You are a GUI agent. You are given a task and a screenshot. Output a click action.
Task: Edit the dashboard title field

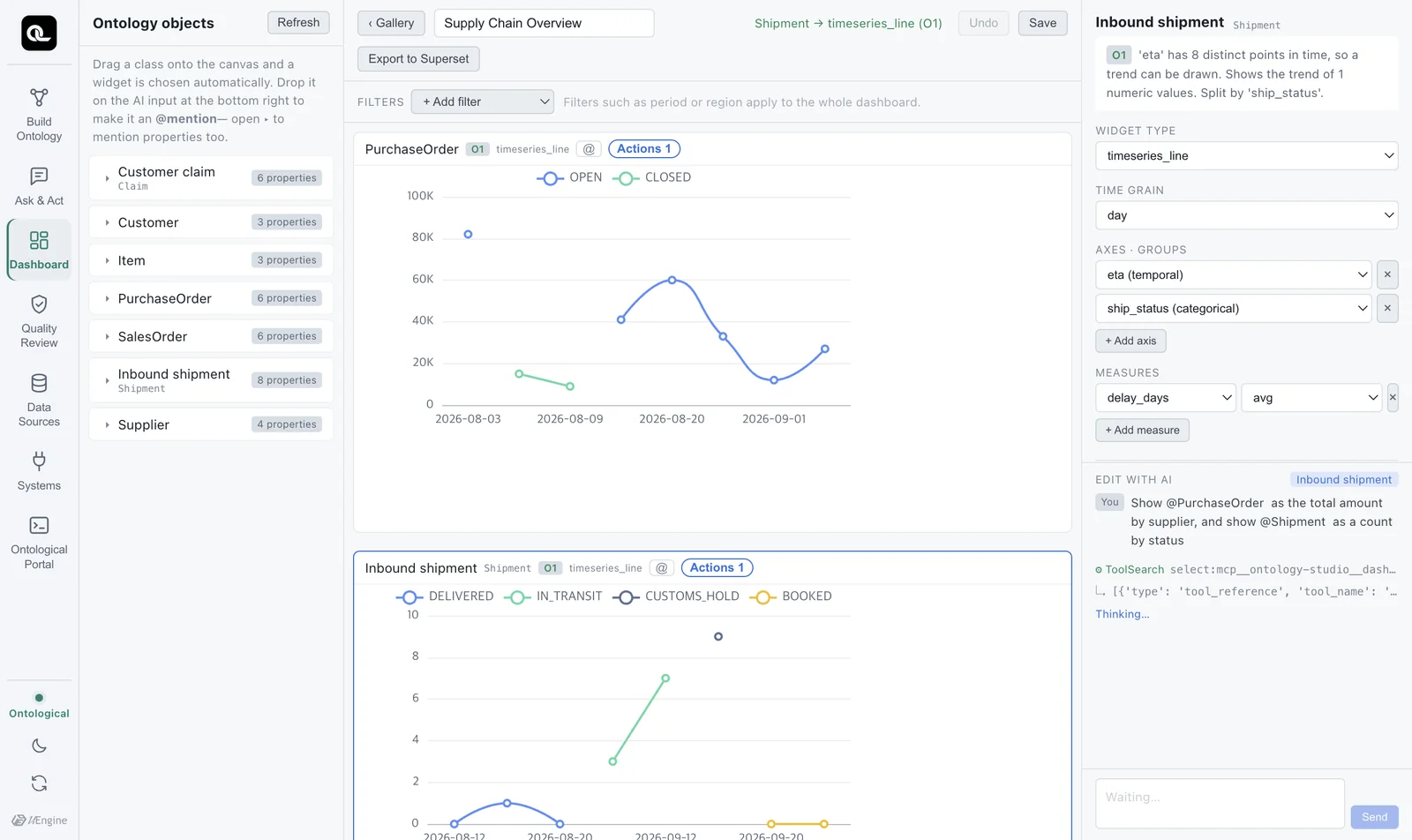[544, 23]
